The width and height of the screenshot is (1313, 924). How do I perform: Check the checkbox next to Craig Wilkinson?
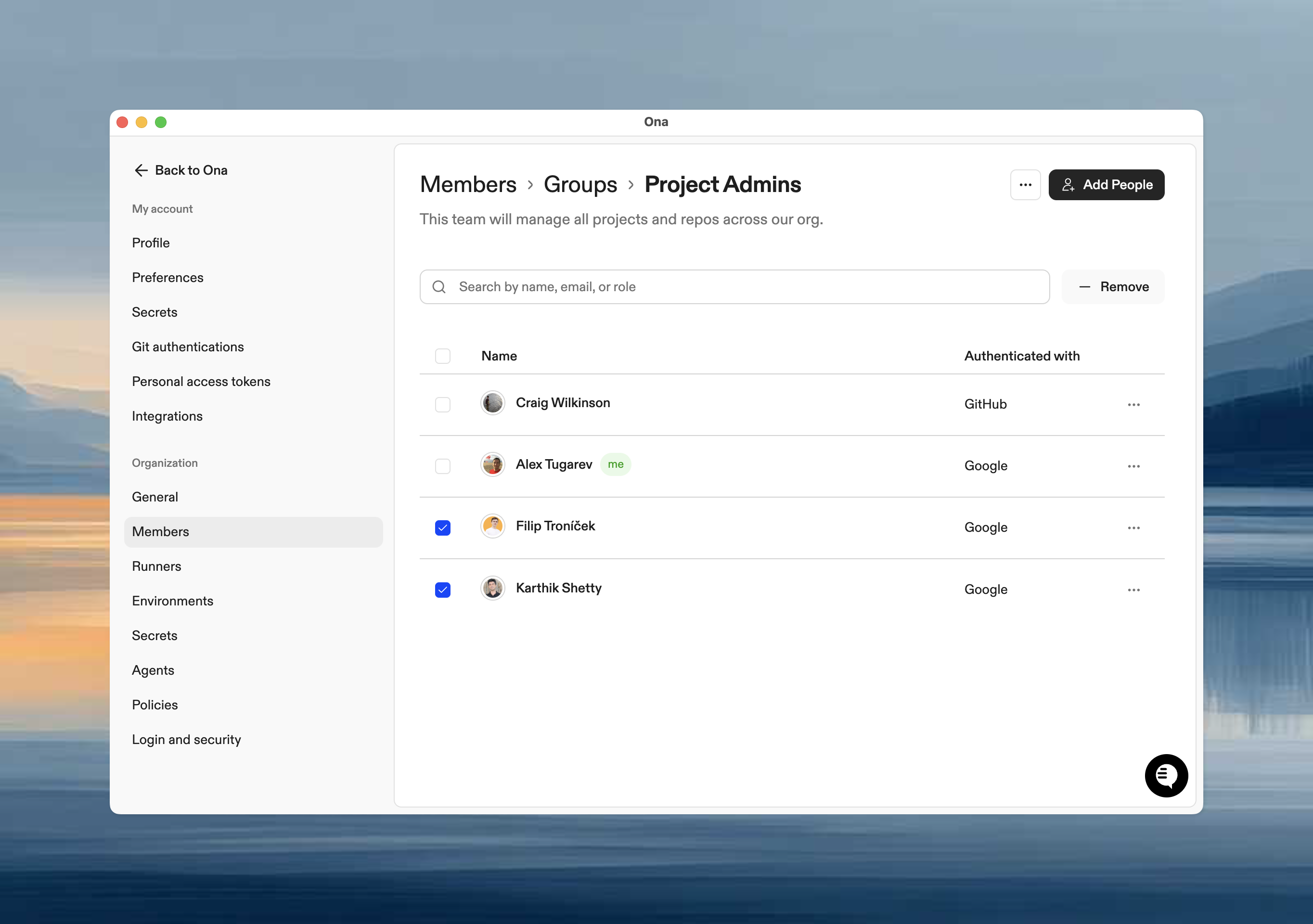pyautogui.click(x=443, y=404)
